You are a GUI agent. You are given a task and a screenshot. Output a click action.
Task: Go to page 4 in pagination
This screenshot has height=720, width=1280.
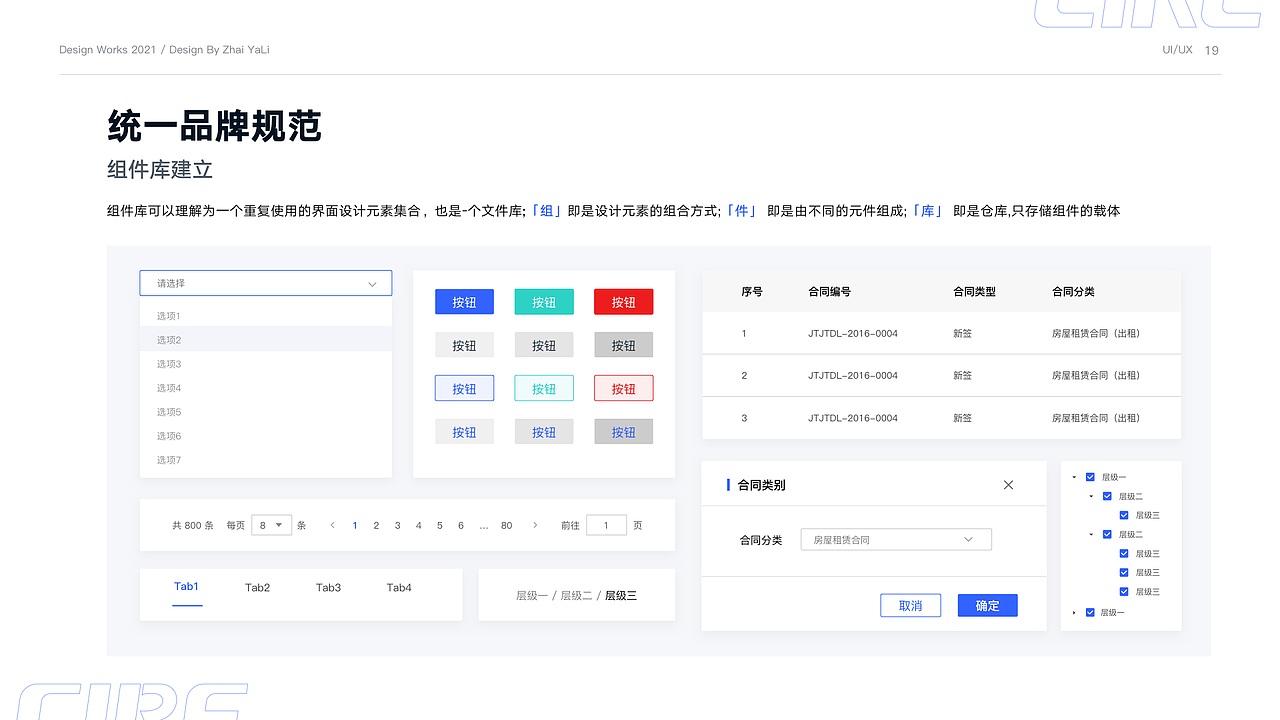coord(418,525)
